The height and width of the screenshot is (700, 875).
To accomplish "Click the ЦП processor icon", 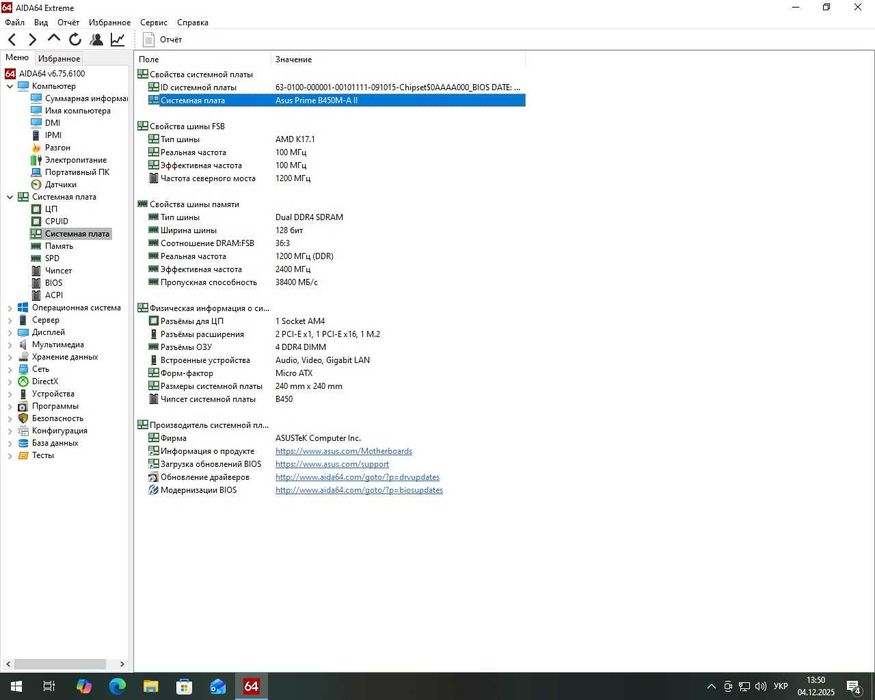I will pyautogui.click(x=36, y=209).
